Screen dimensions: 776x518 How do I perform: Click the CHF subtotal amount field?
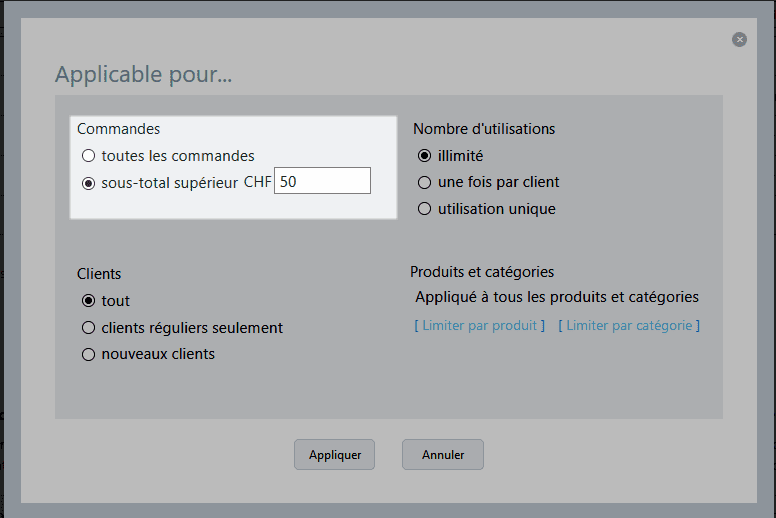point(322,181)
